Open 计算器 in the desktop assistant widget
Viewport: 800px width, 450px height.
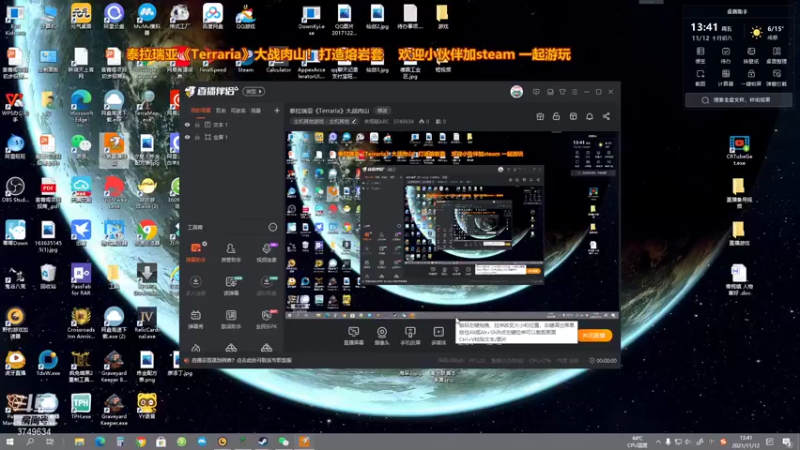tap(726, 78)
